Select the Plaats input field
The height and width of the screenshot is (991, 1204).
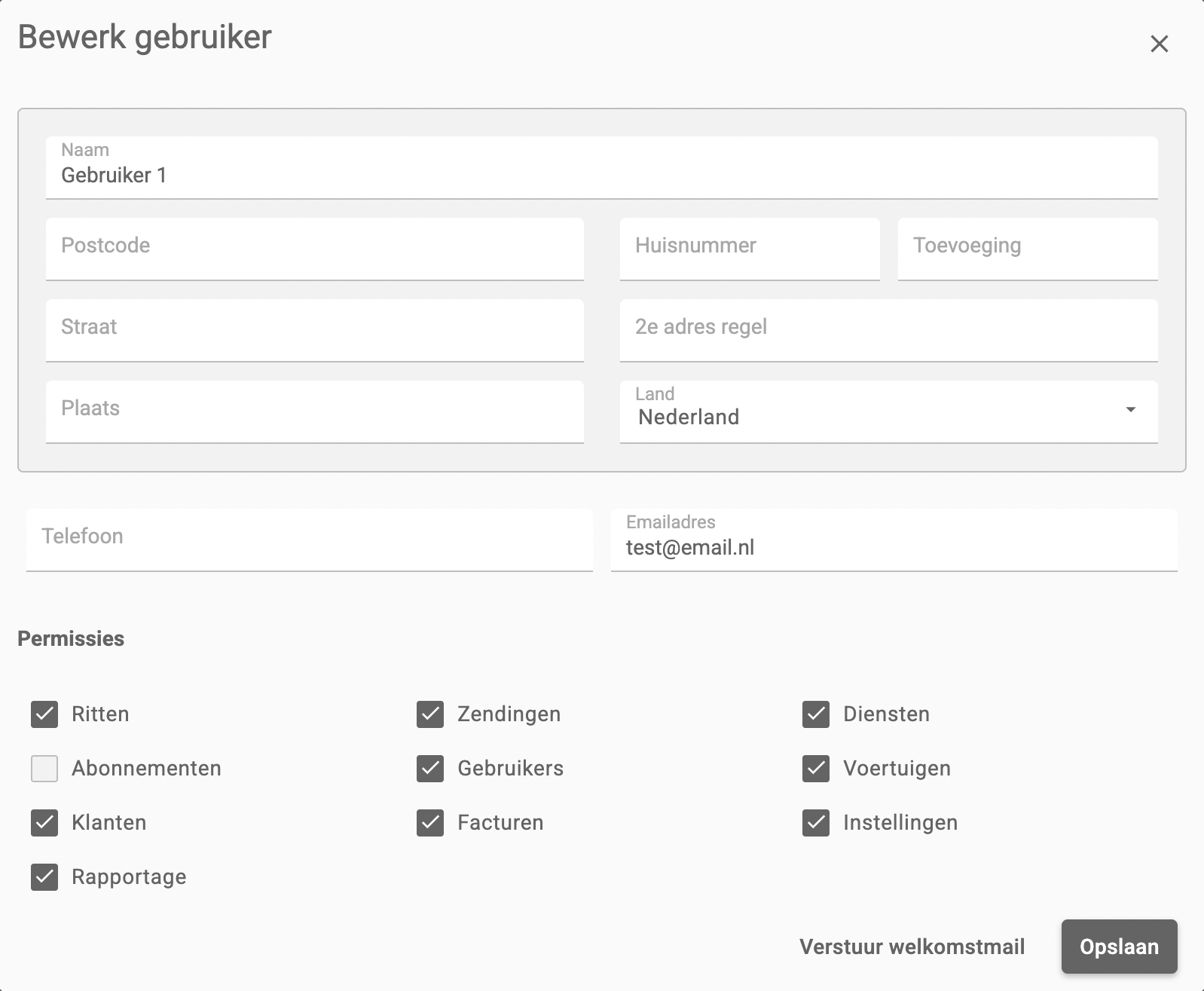[315, 412]
